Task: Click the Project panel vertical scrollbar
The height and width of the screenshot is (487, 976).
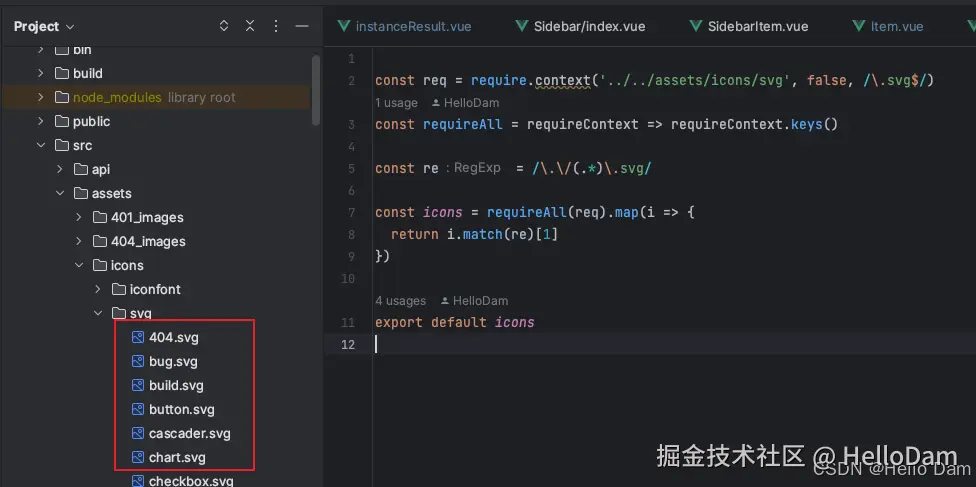Action: (x=316, y=90)
